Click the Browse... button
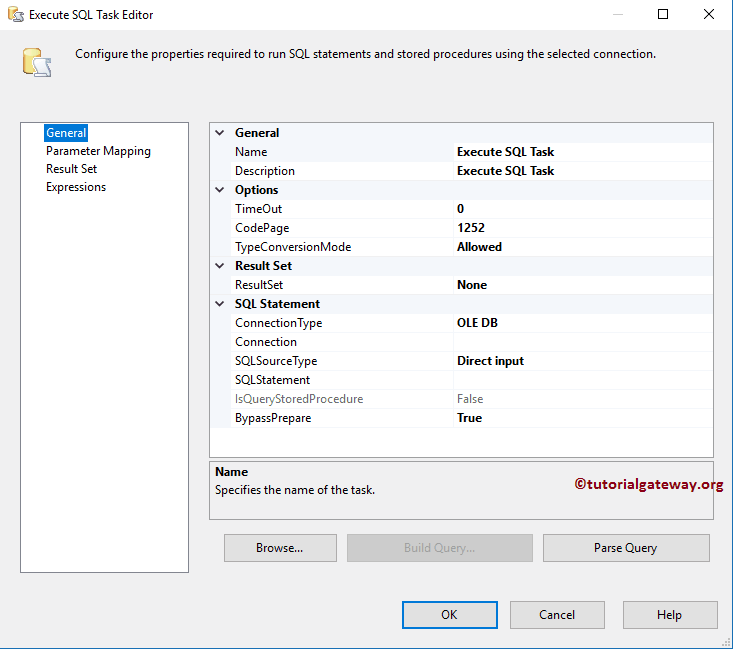The image size is (733, 649). [280, 548]
